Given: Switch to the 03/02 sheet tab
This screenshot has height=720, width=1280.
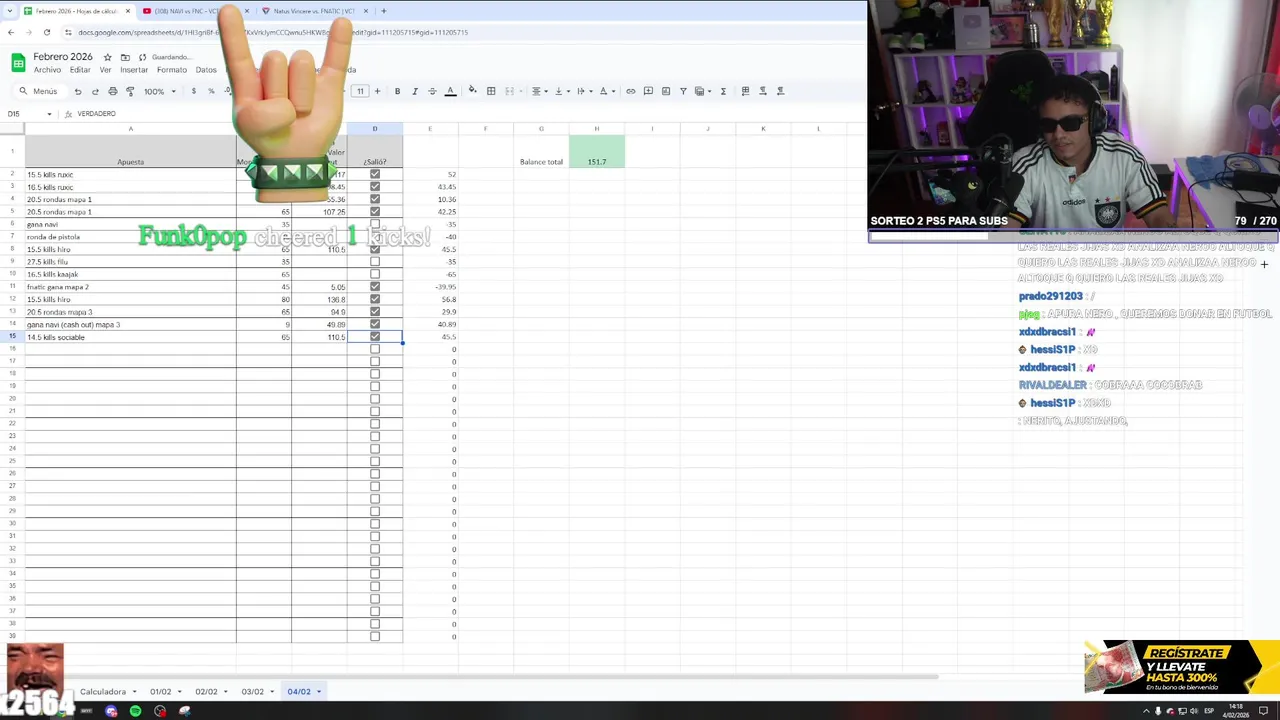Looking at the screenshot, I should 252,692.
